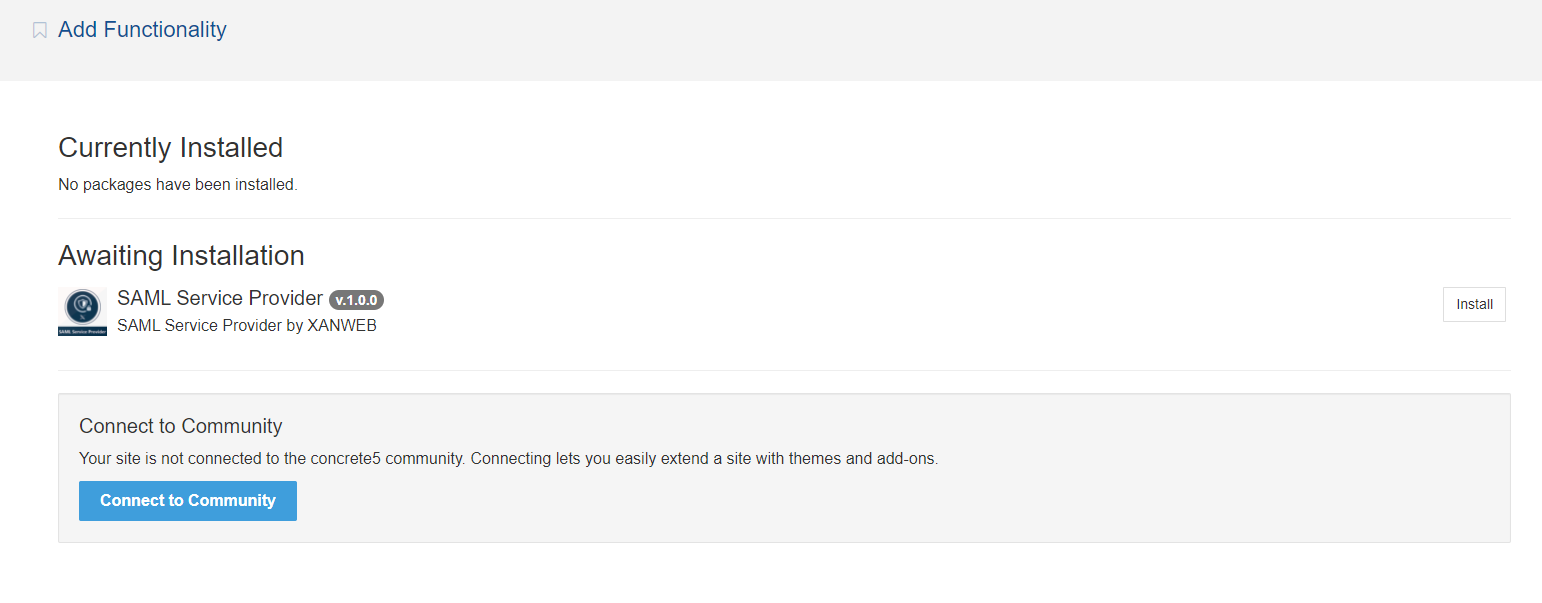The image size is (1542, 603).
Task: Click the SAML Service Provider package logo
Action: (x=82, y=311)
